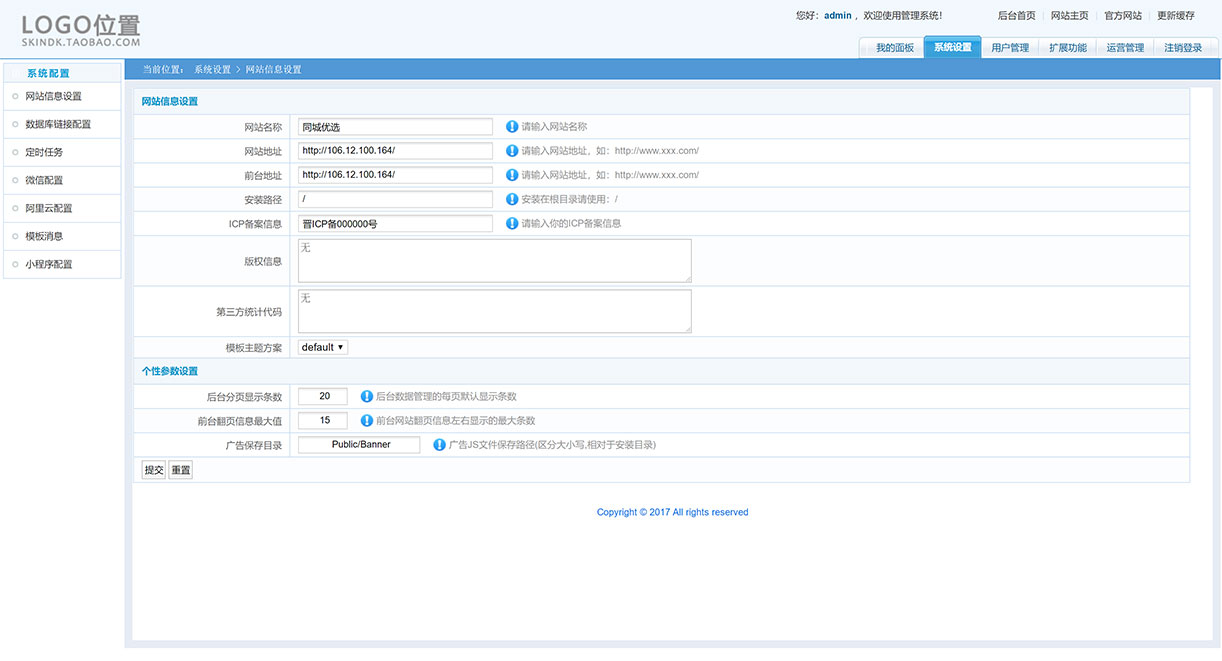This screenshot has height=661, width=1222.
Task: Open 数据库链接配置 in the sidebar
Action: click(x=58, y=125)
